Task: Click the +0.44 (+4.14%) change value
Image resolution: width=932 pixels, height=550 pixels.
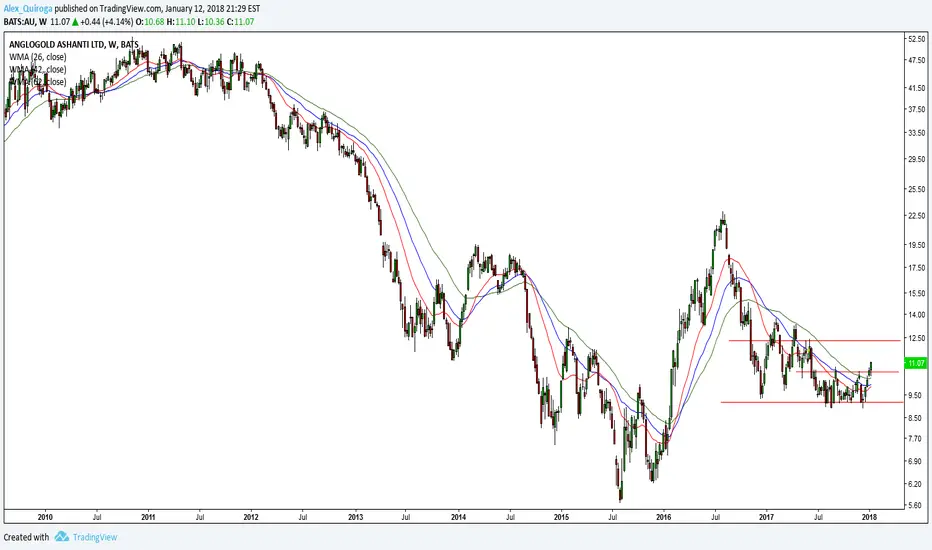Action: tap(107, 22)
